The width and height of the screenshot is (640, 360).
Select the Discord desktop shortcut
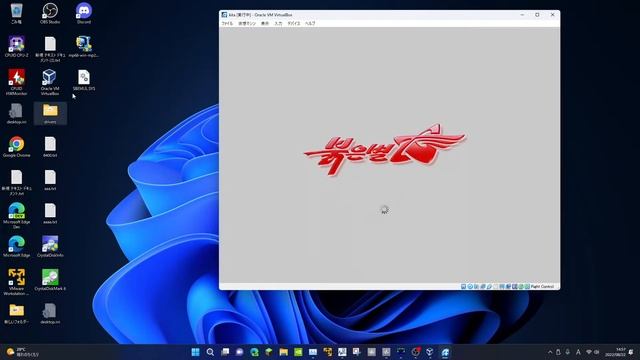(x=84, y=13)
